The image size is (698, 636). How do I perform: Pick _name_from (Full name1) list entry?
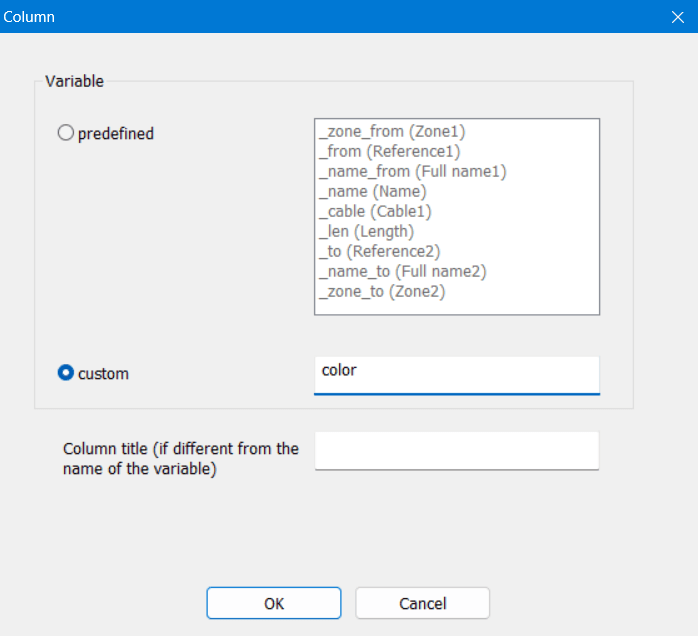(413, 172)
